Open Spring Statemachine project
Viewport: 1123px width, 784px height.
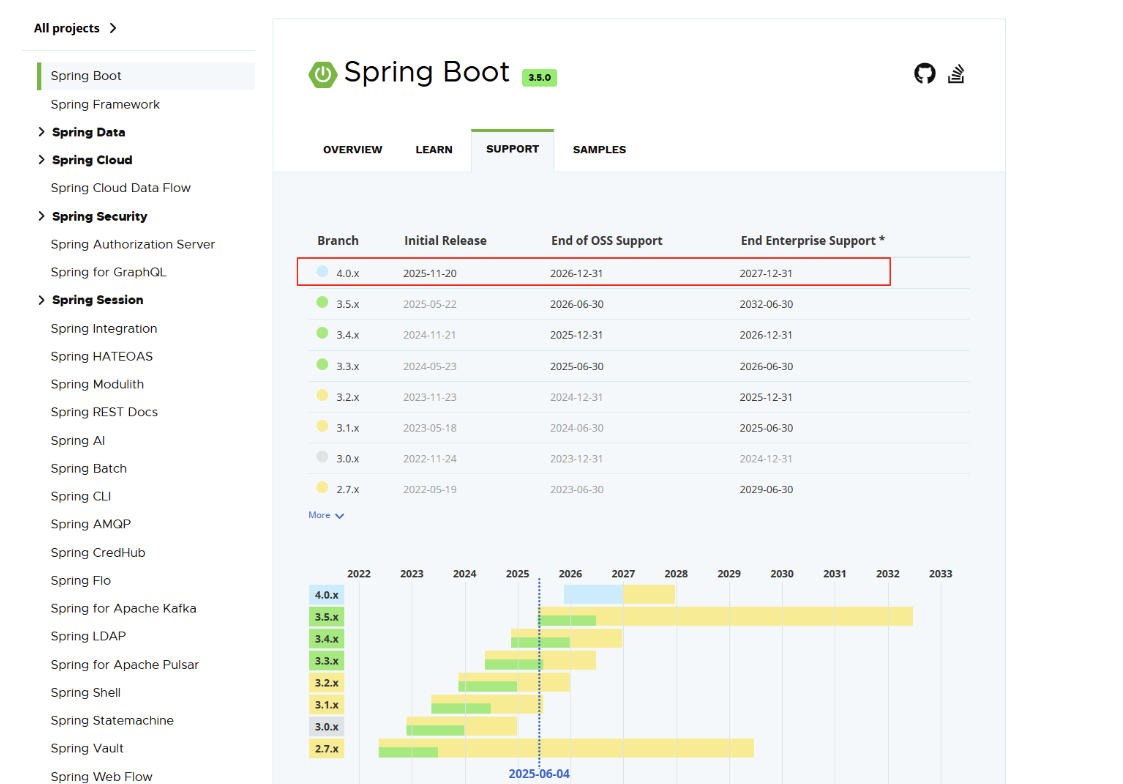pyautogui.click(x=112, y=721)
